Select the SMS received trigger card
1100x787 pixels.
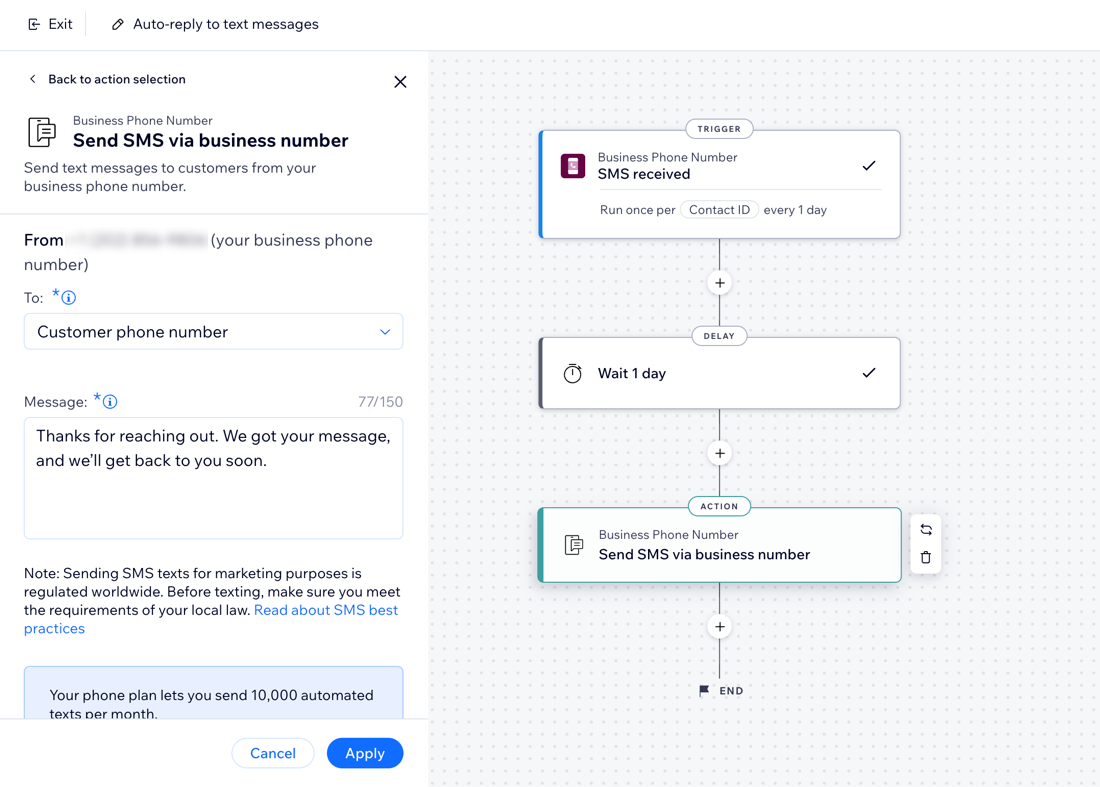720,184
